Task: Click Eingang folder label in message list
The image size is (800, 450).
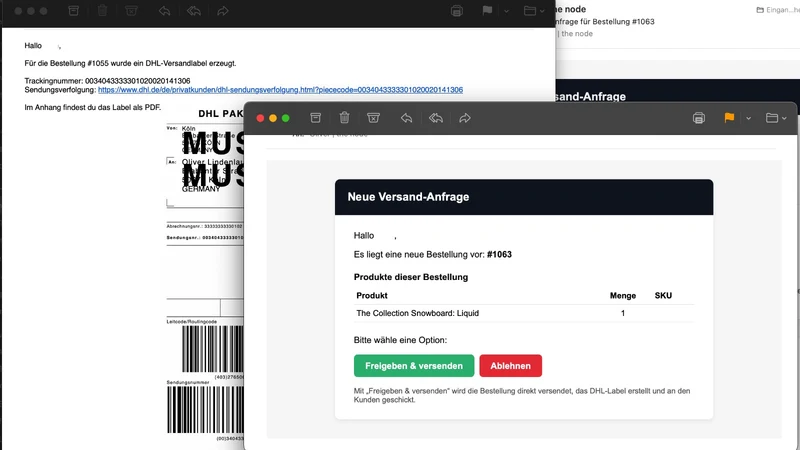Action: click(778, 10)
